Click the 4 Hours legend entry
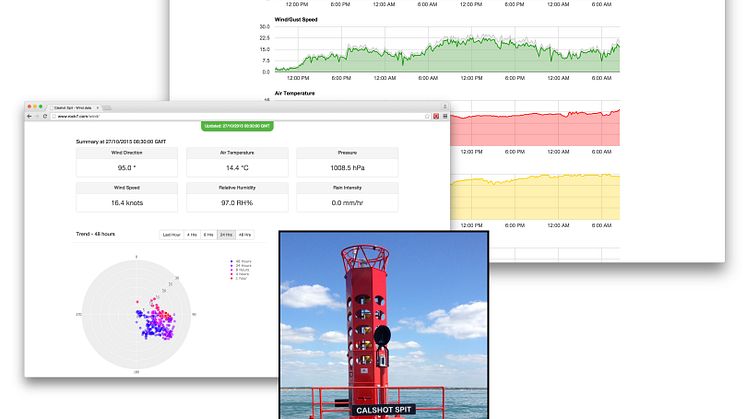 pyautogui.click(x=240, y=274)
